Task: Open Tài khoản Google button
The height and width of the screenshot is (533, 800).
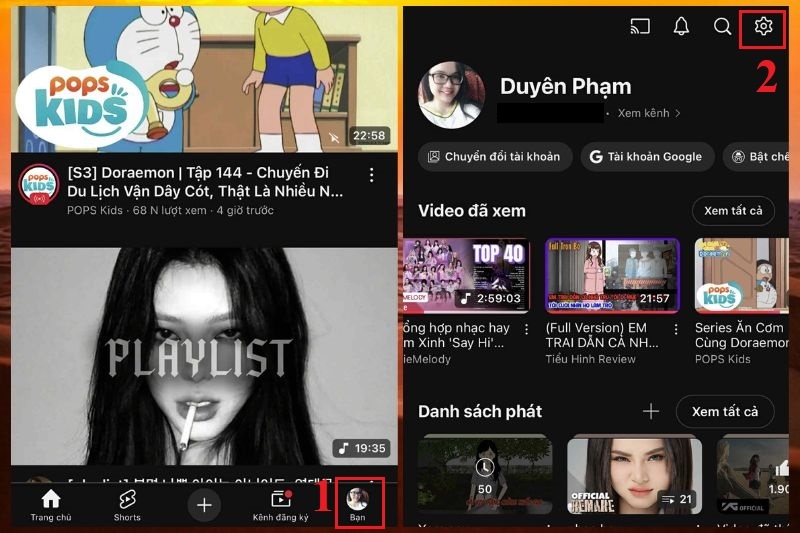Action: [646, 157]
